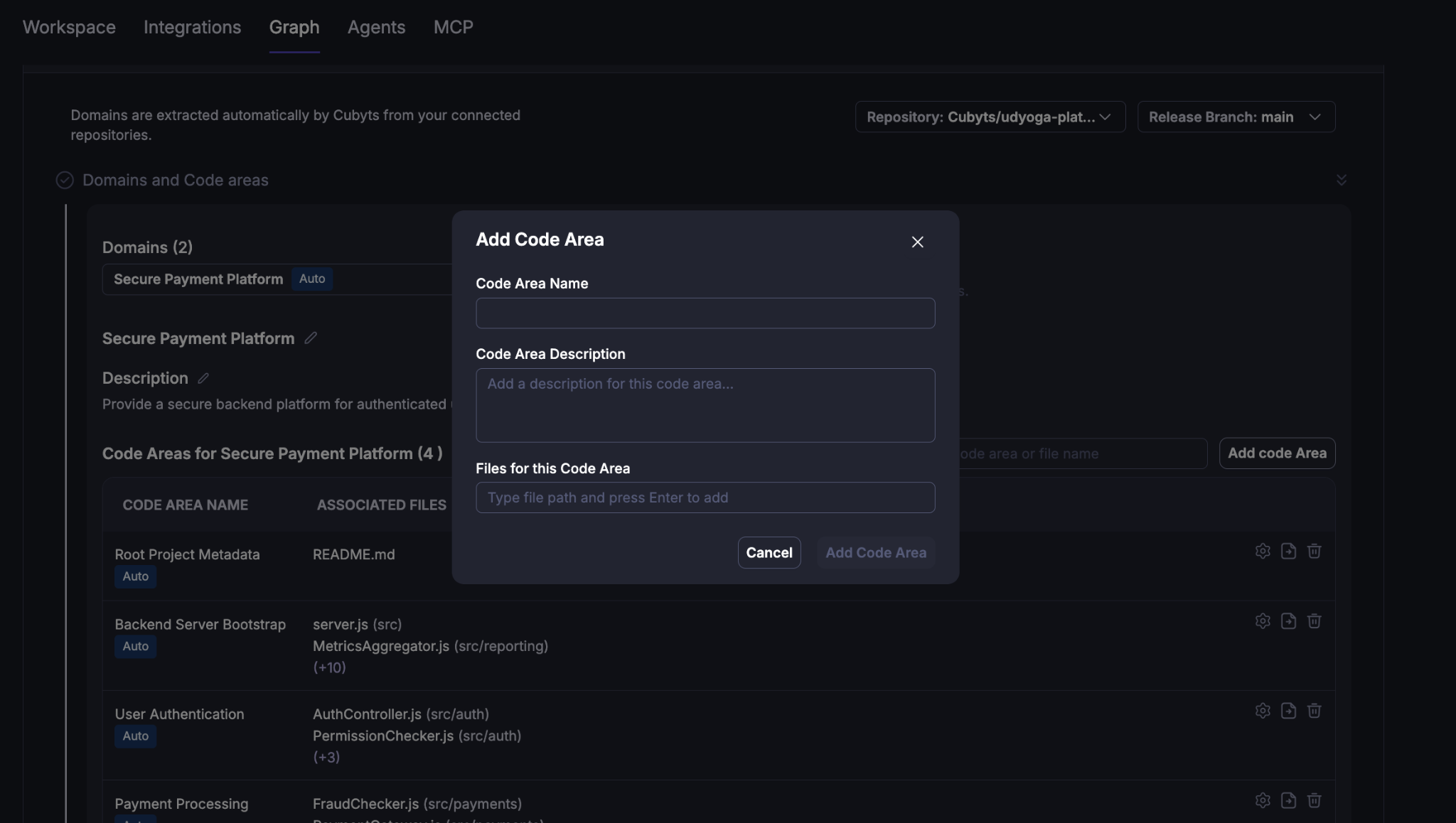1456x823 pixels.
Task: Click the MetricsAggregator.js file entry
Action: coord(430,646)
